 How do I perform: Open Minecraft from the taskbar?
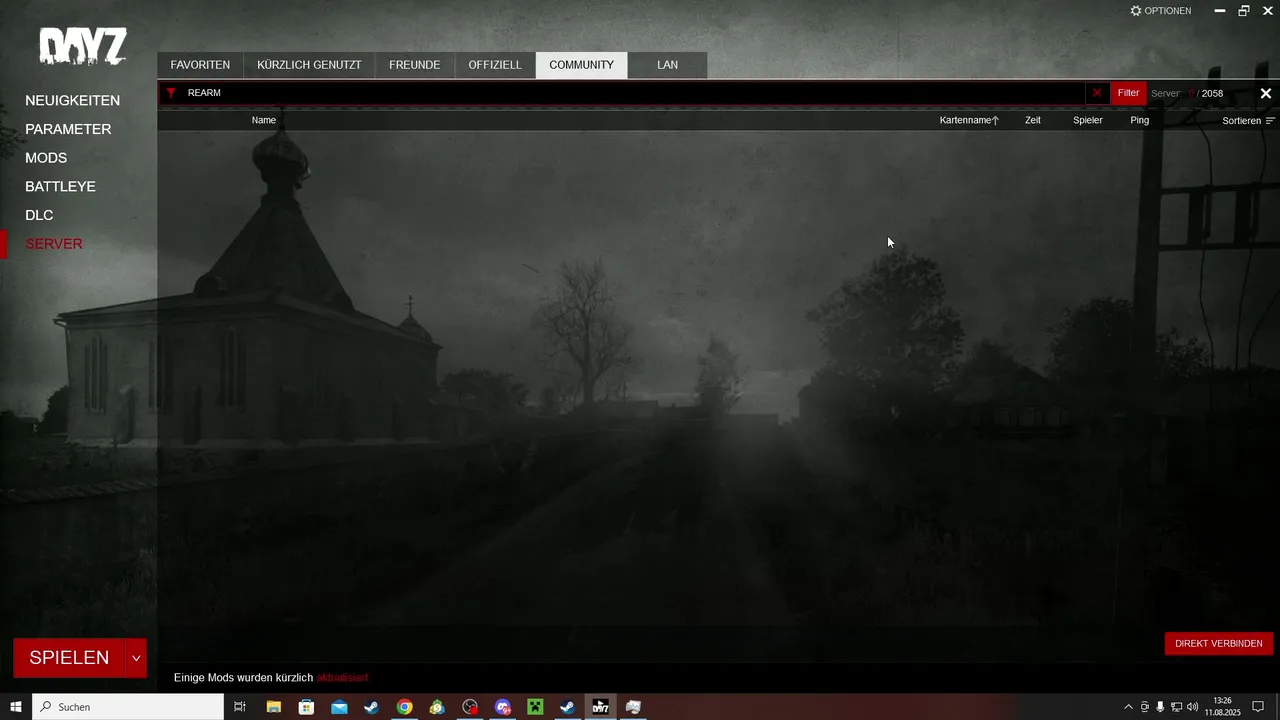pyautogui.click(x=535, y=707)
